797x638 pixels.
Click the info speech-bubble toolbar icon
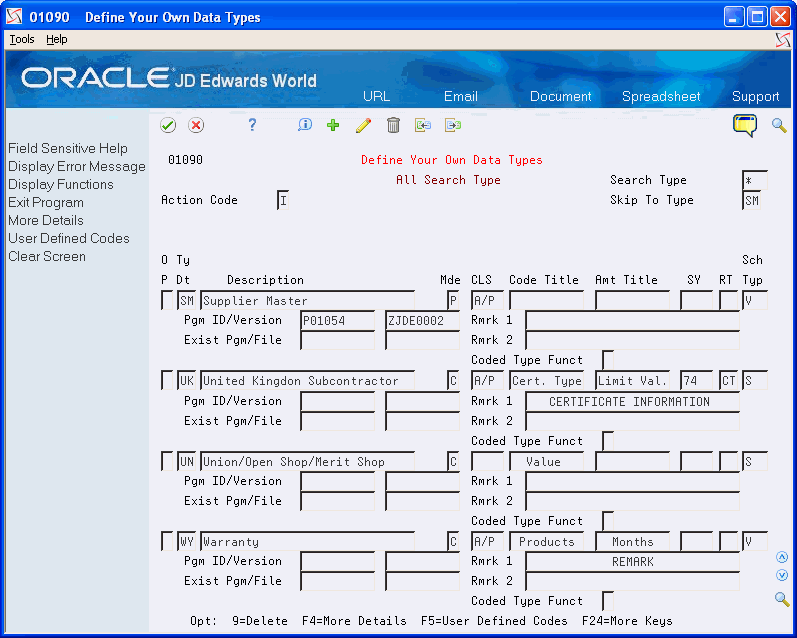click(304, 125)
